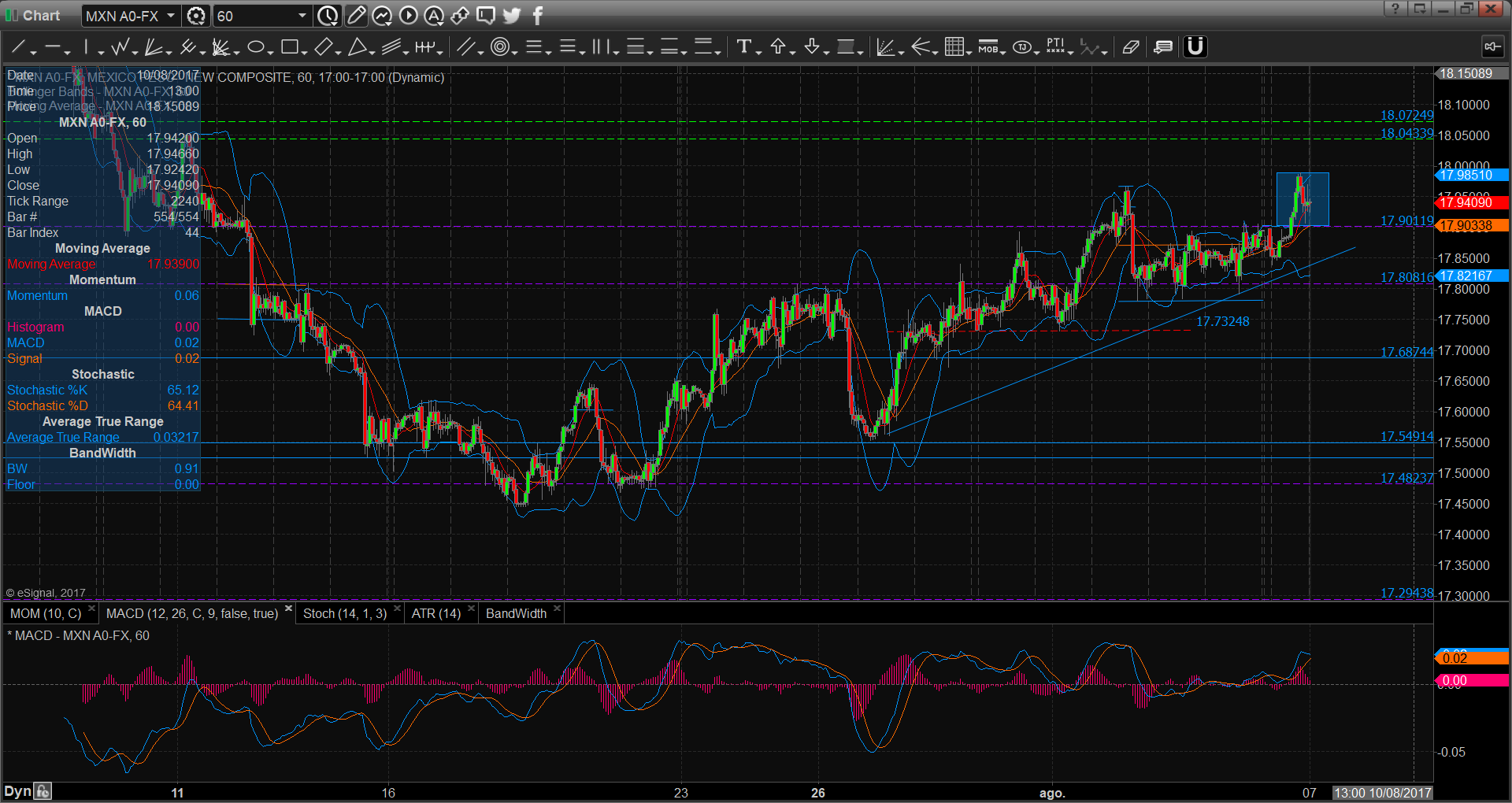Open the time template clock icon
Image resolution: width=1512 pixels, height=803 pixels.
click(328, 16)
